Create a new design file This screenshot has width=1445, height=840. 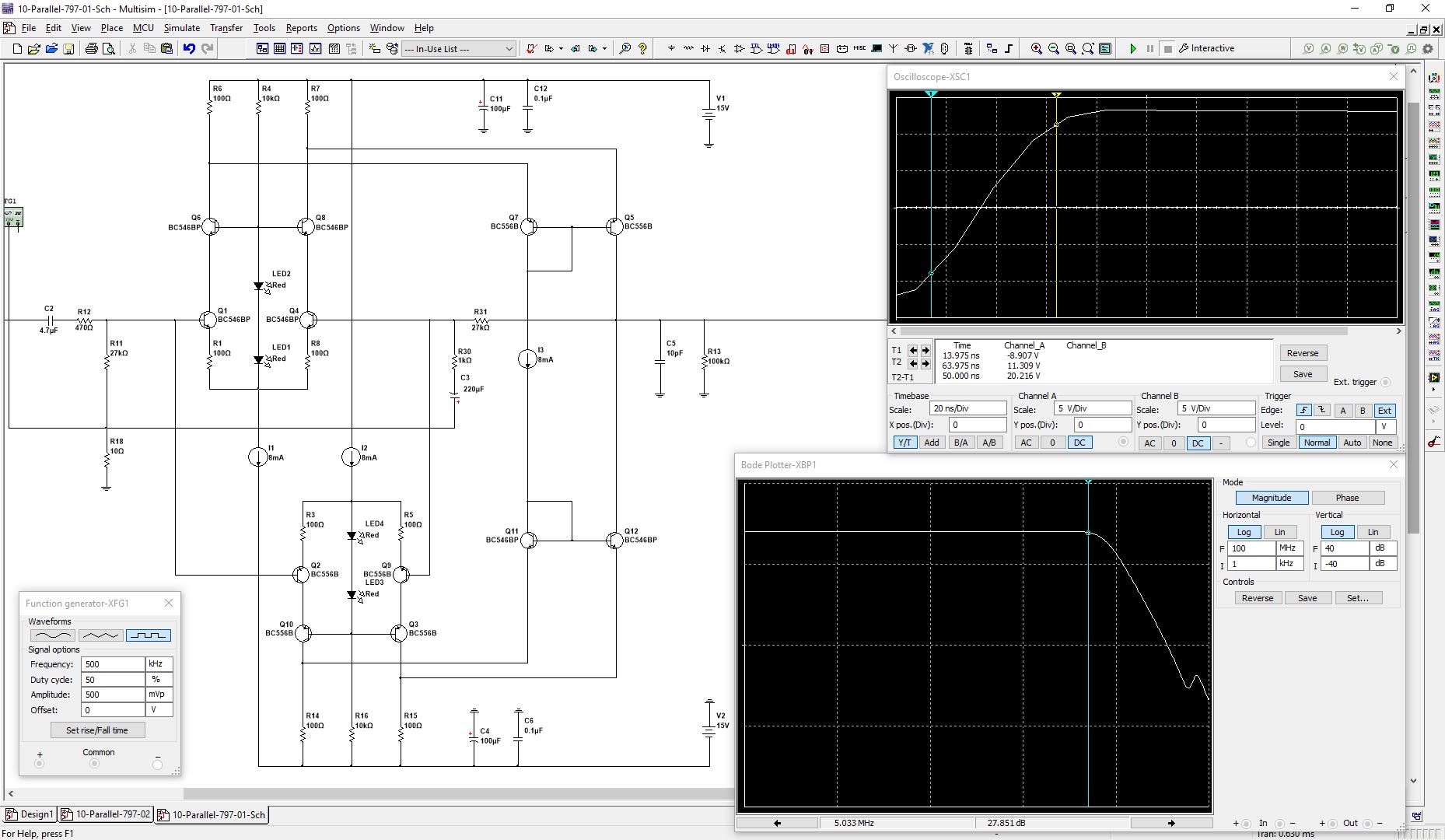tap(17, 48)
